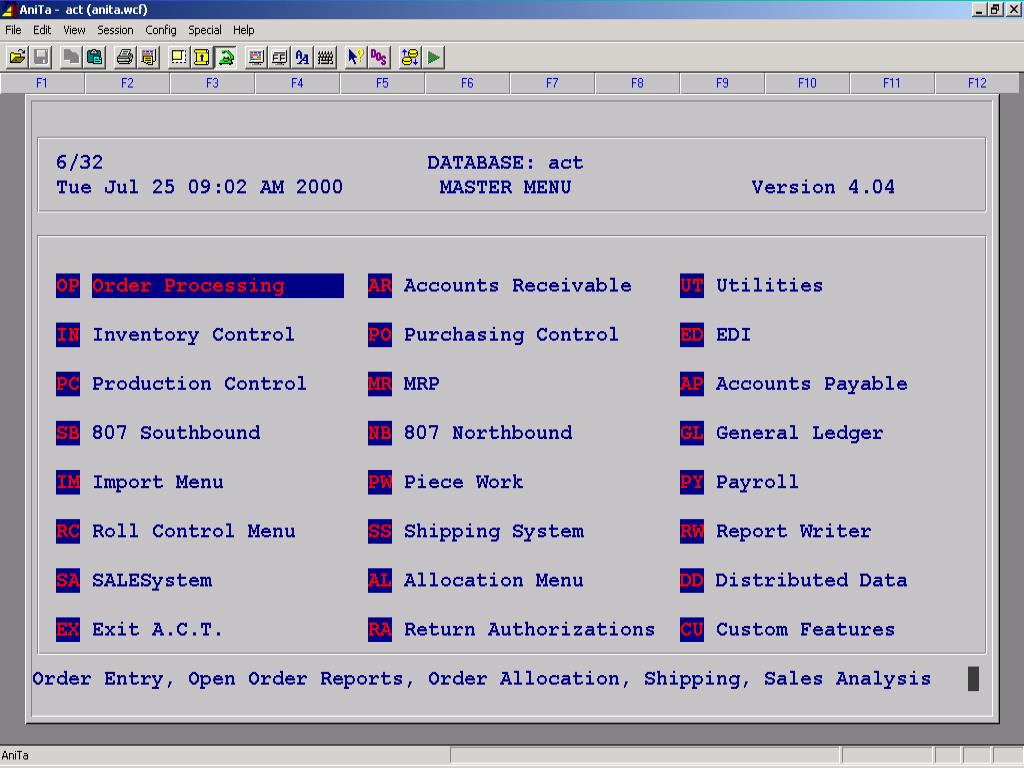1024x768 pixels.
Task: Click the F6 function key button
Action: click(467, 83)
